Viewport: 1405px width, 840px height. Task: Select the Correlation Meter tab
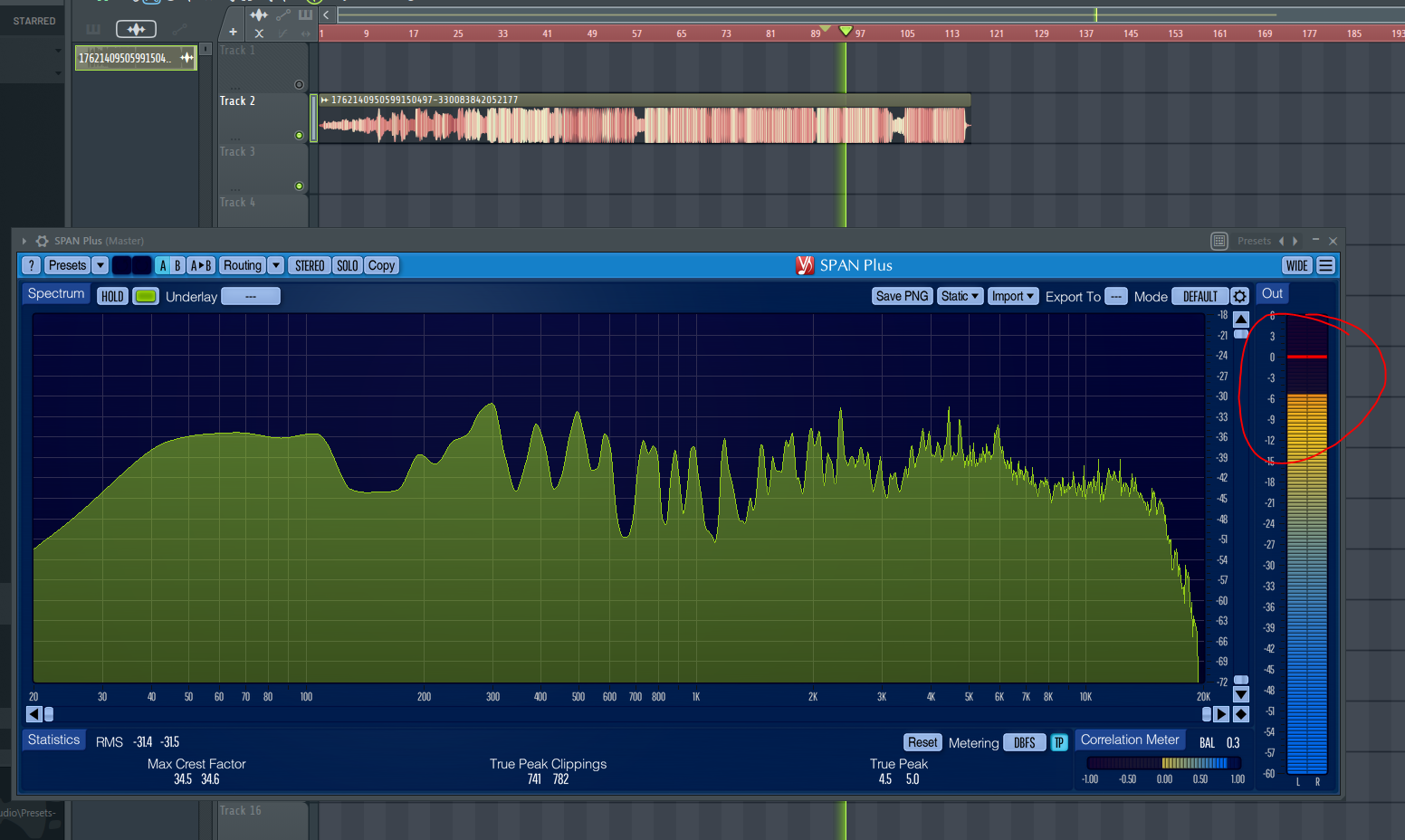(x=1130, y=740)
